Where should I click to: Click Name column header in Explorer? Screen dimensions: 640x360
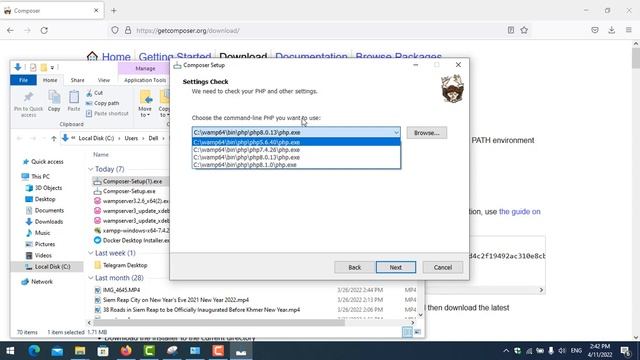[x=101, y=155]
